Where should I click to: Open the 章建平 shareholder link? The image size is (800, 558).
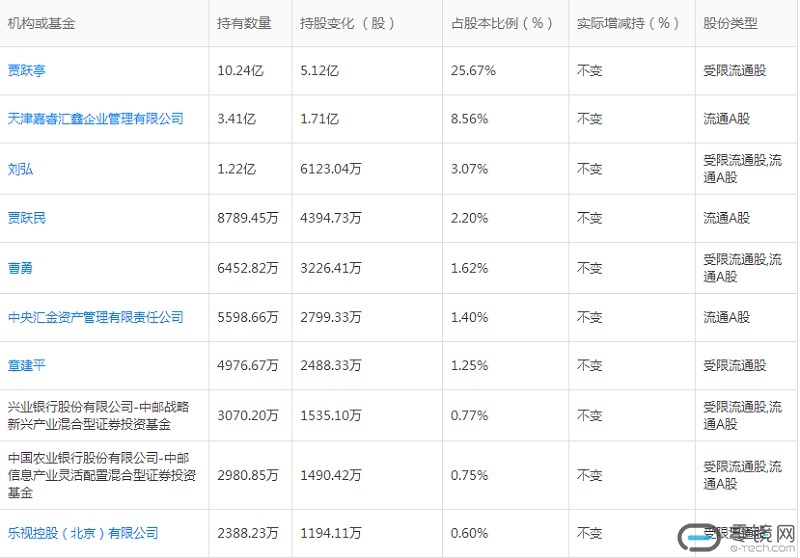click(x=27, y=366)
